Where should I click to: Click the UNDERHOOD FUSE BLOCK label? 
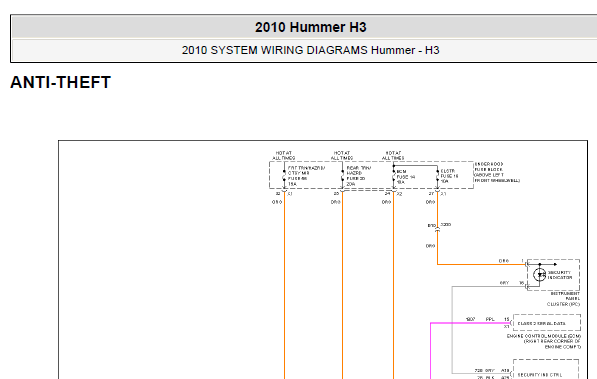[x=497, y=172]
